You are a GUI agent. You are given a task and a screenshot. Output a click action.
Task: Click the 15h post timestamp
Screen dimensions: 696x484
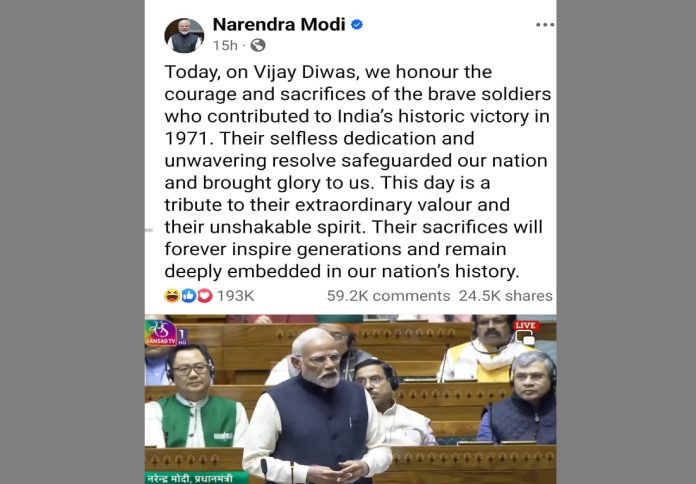225,45
